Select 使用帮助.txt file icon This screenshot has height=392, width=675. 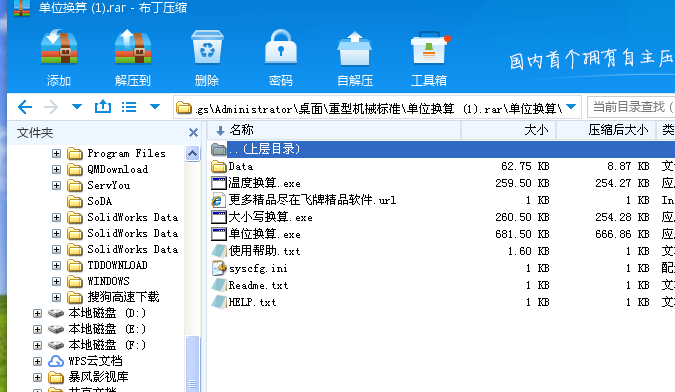click(219, 251)
